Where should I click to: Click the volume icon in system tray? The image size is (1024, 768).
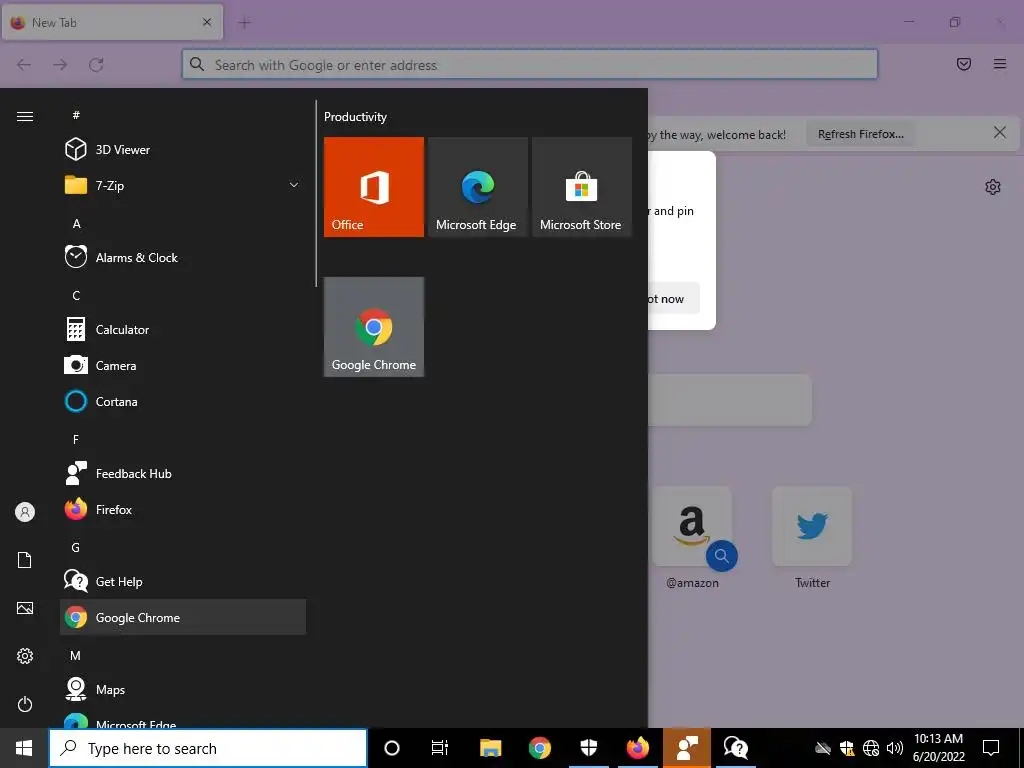pos(895,748)
